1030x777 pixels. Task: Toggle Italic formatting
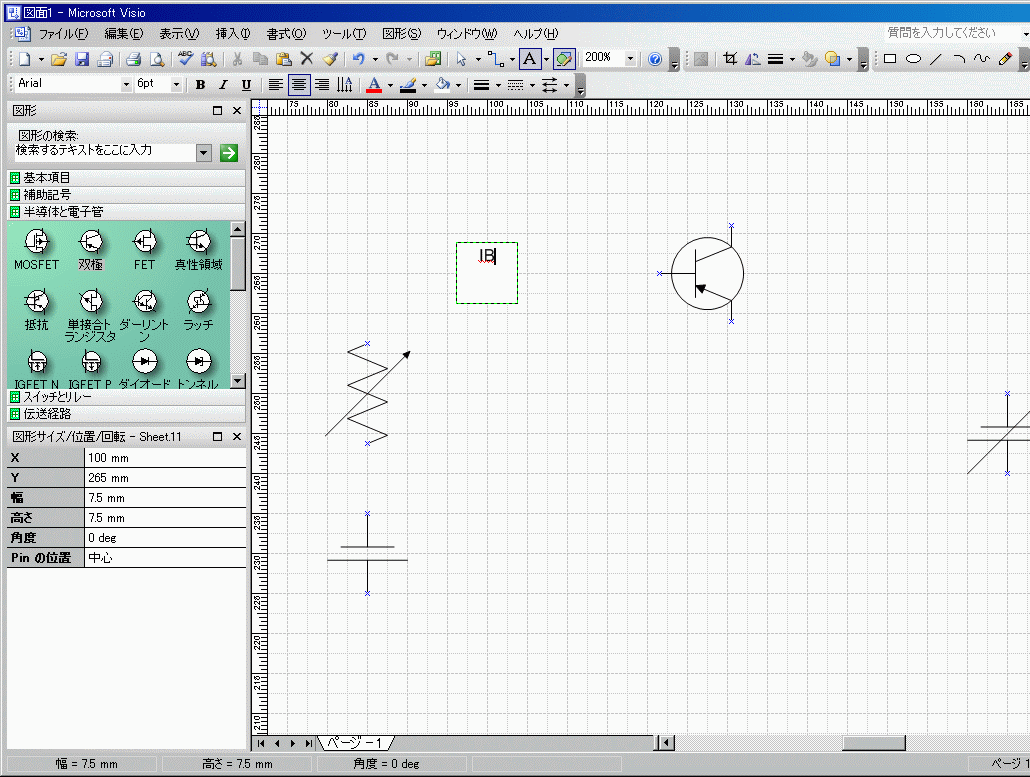click(223, 85)
